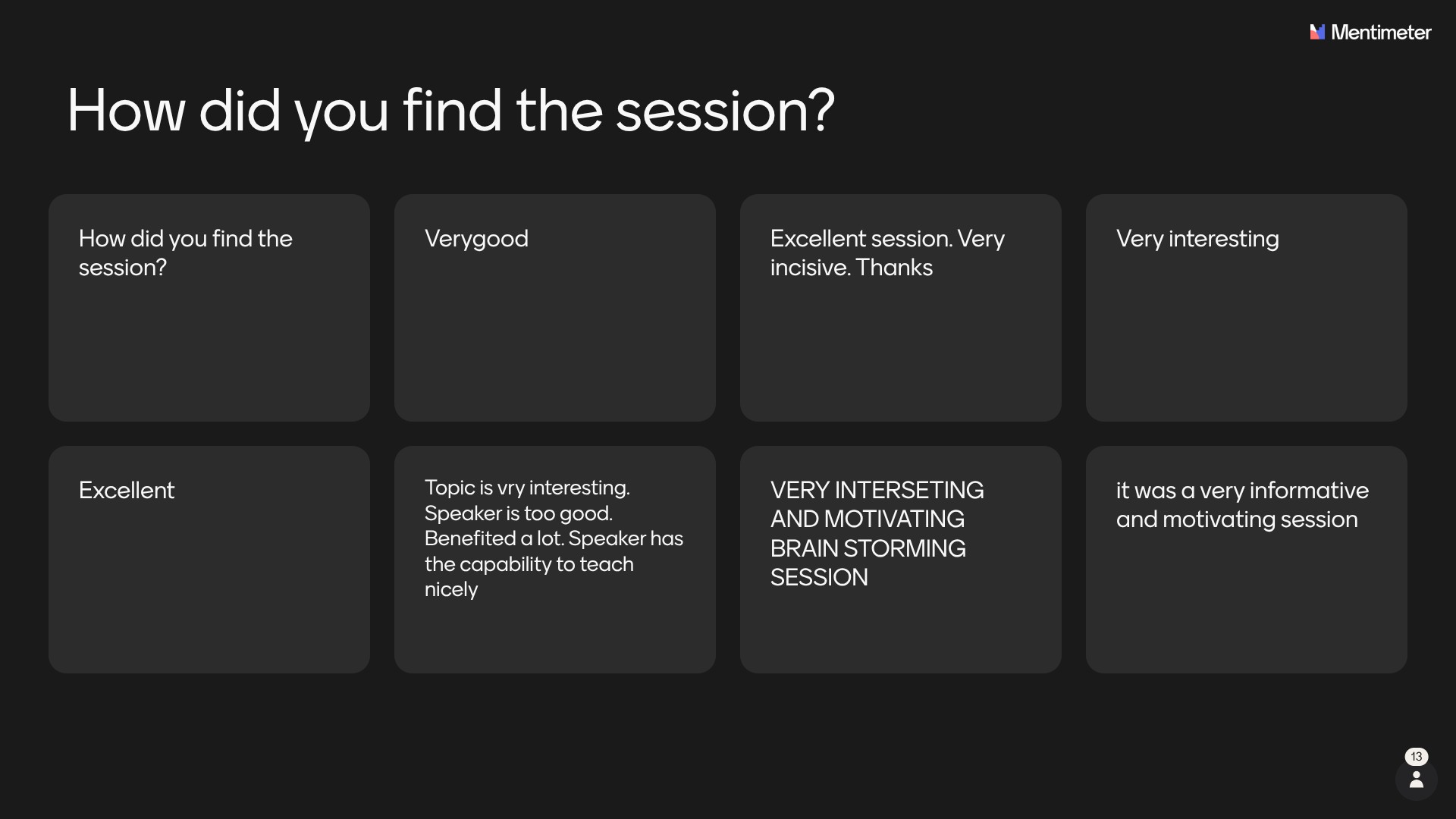
Task: Click the Mentimeter wordmark text
Action: pyautogui.click(x=1381, y=33)
